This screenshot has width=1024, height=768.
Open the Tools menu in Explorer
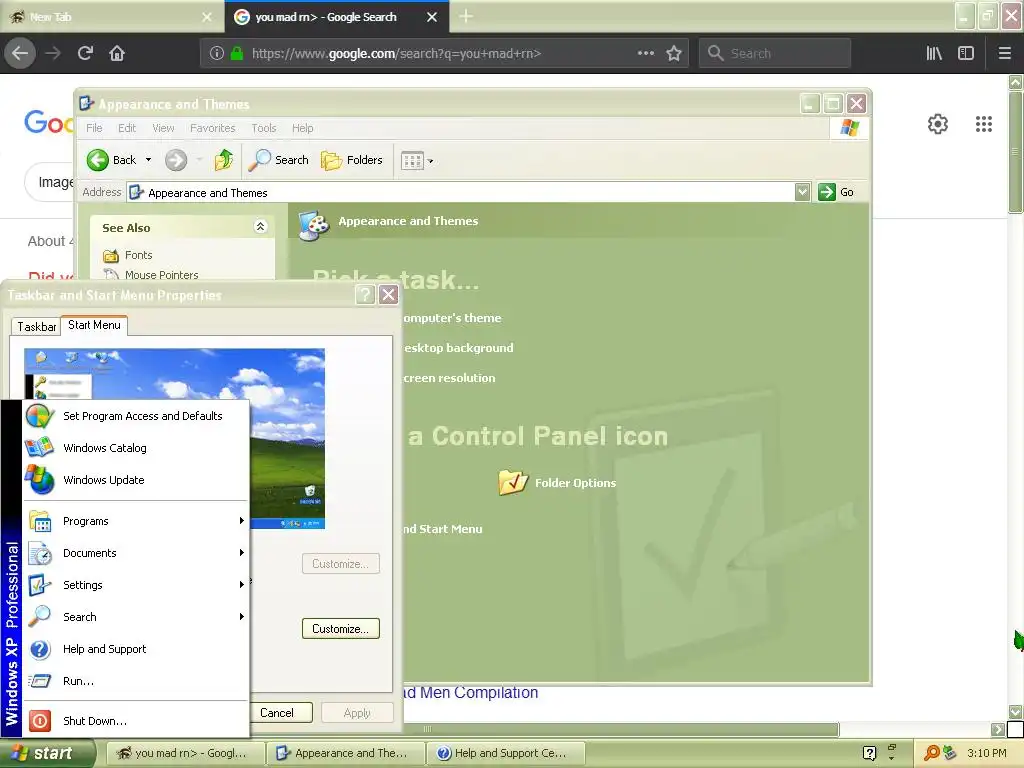264,128
